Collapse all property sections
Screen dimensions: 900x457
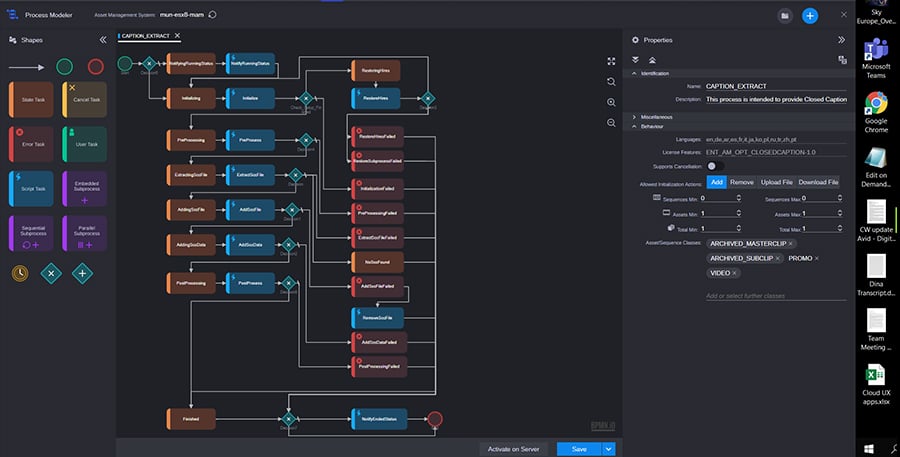pyautogui.click(x=652, y=60)
